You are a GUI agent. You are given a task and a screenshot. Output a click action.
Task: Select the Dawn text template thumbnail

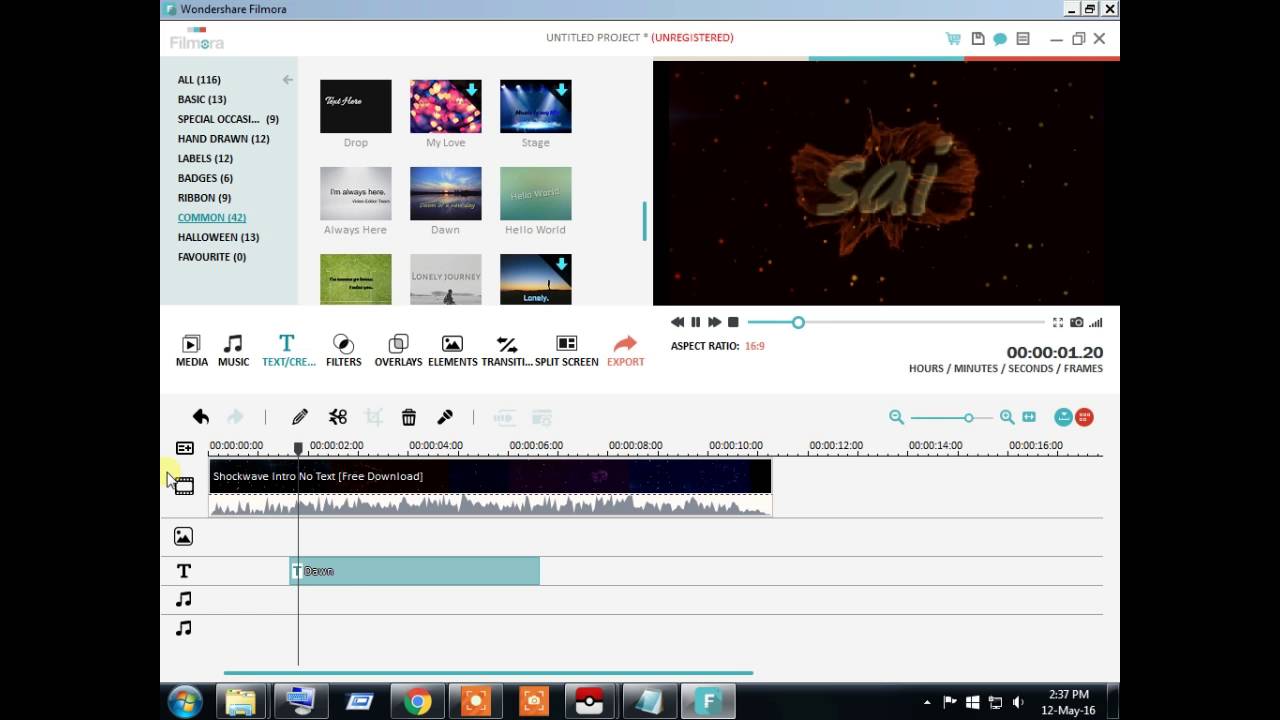445,193
